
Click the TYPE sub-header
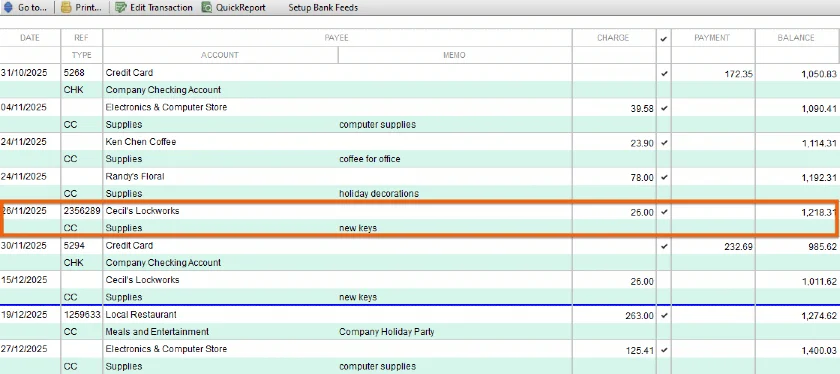tap(81, 55)
